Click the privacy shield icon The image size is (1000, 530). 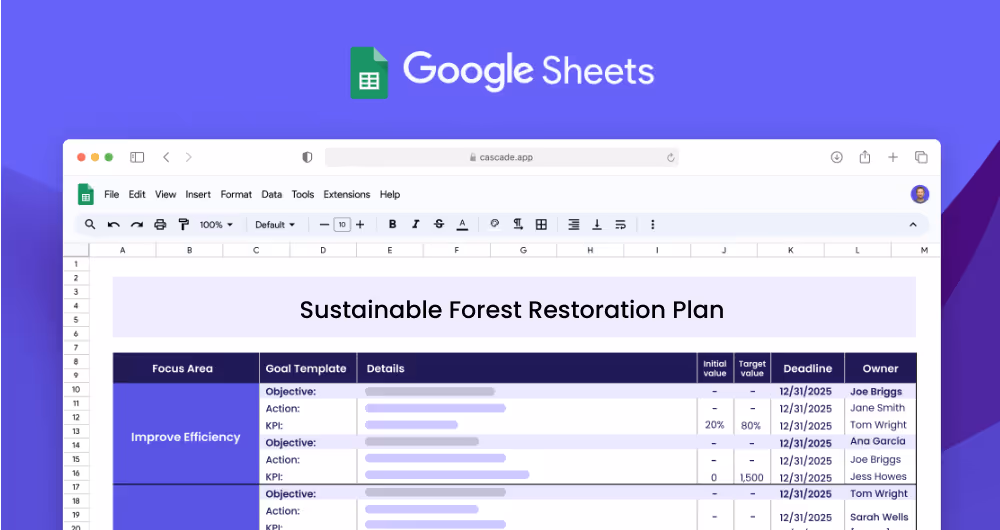[307, 158]
